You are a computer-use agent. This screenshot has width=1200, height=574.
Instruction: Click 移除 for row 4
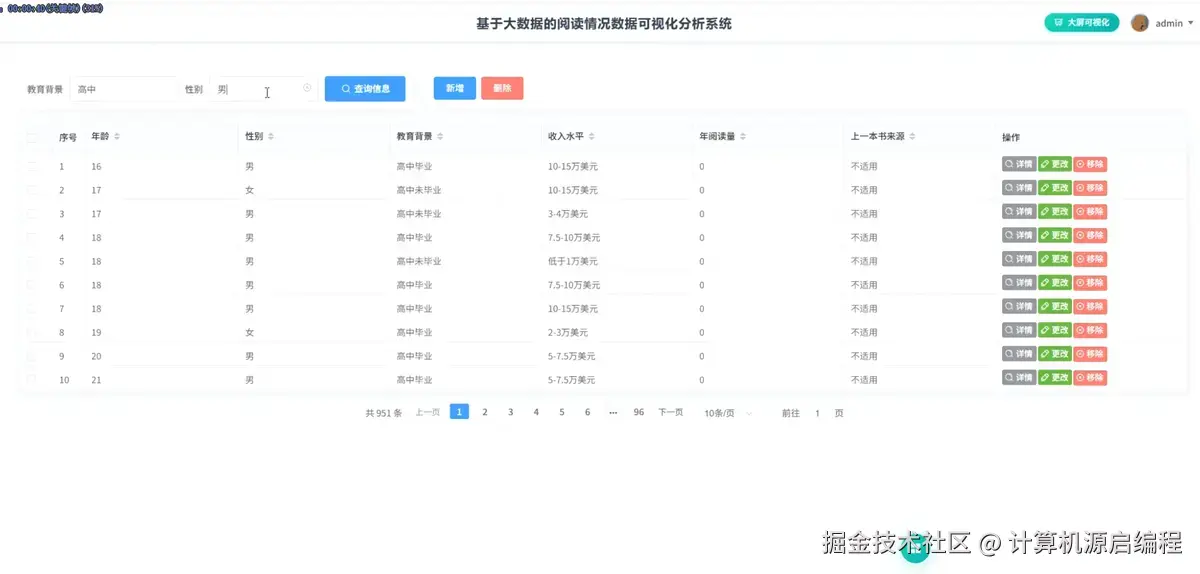tap(1090, 235)
